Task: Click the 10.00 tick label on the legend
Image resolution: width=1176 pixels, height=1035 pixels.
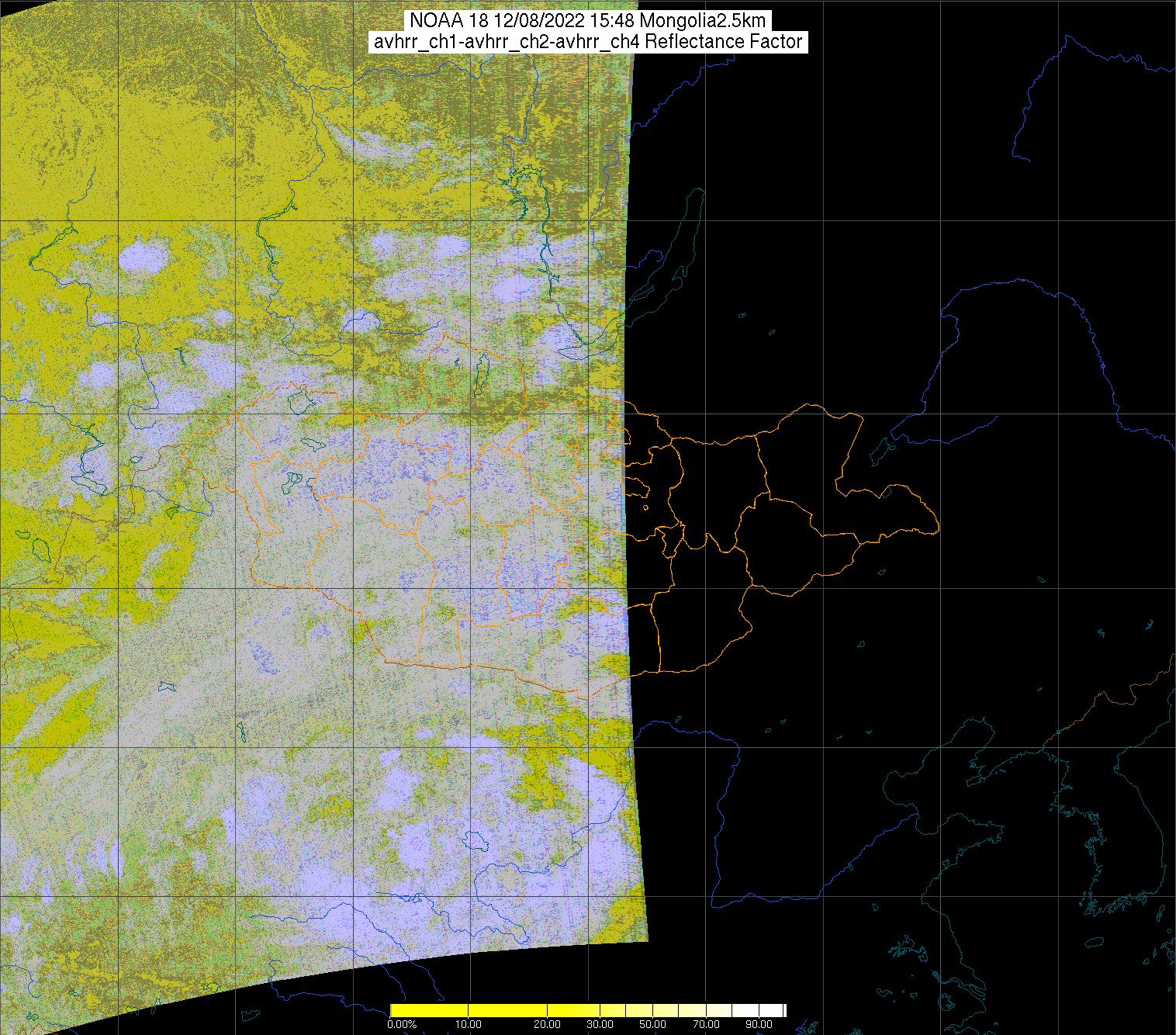Action: click(x=469, y=1025)
